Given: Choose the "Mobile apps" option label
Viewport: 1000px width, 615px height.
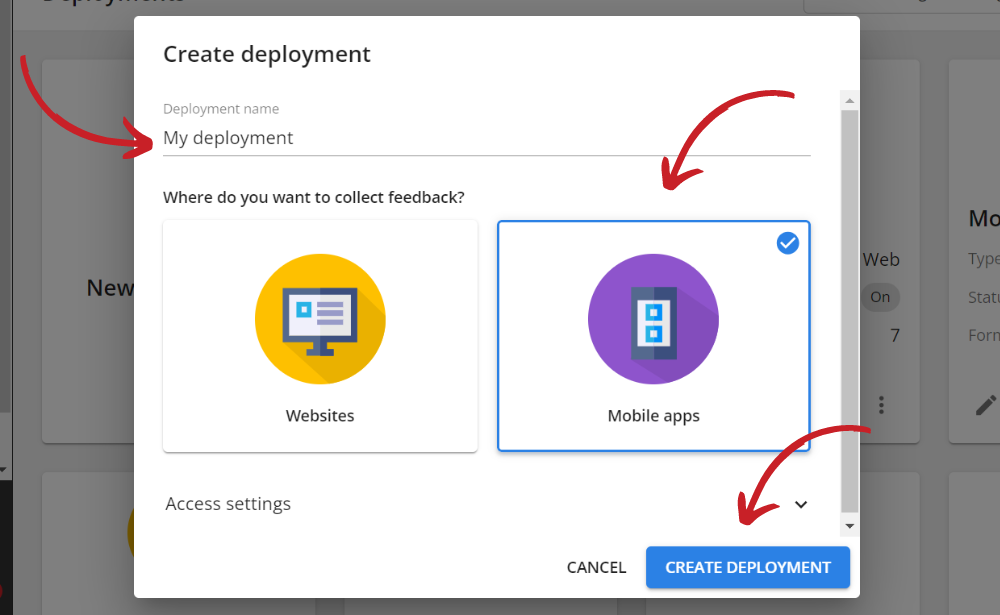Looking at the screenshot, I should tap(653, 416).
